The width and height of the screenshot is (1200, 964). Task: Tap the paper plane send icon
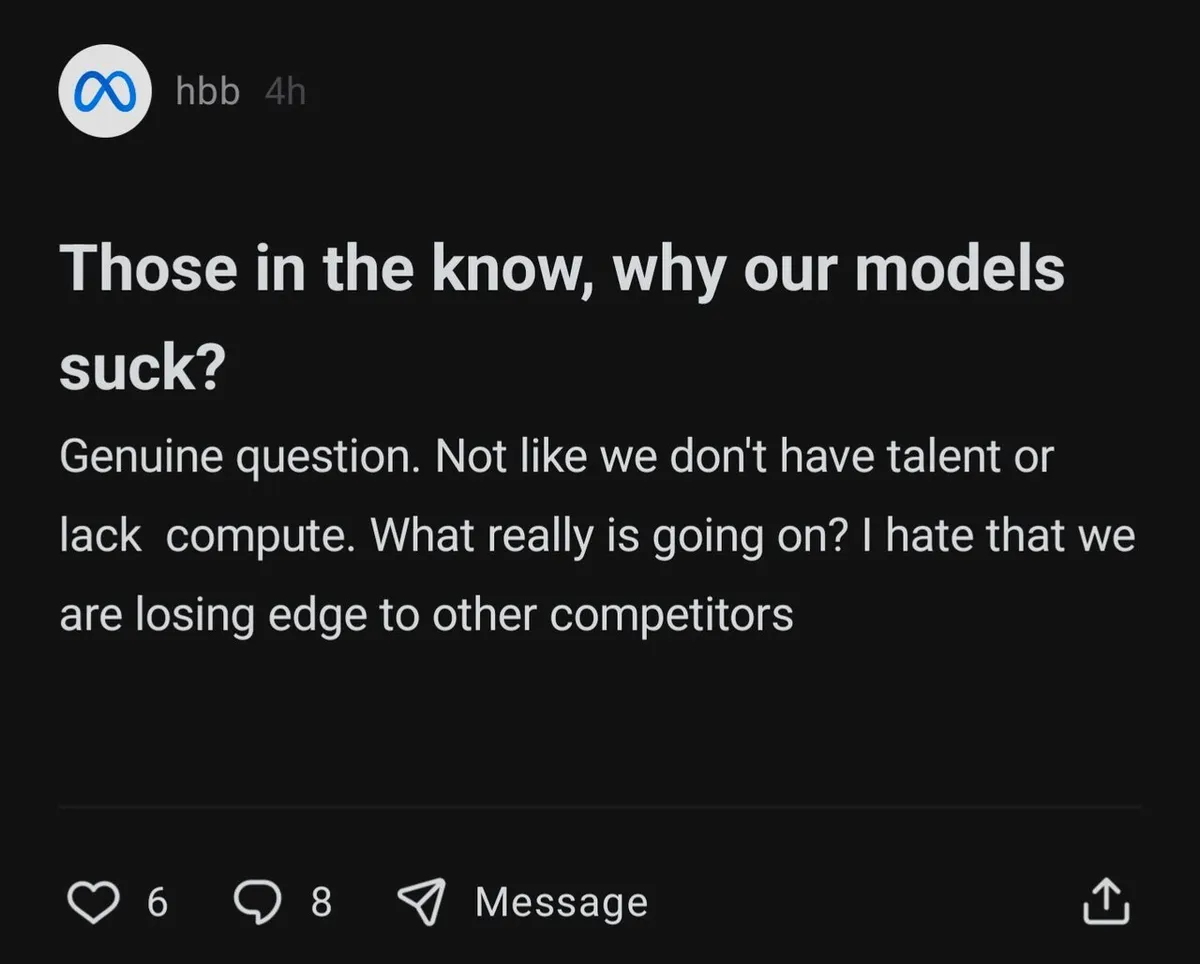(x=422, y=902)
